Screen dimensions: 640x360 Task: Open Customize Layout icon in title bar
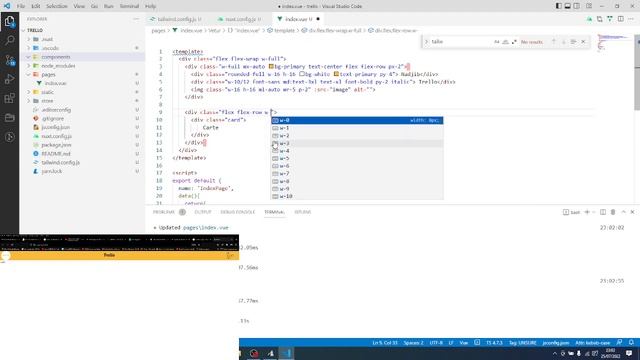point(589,6)
